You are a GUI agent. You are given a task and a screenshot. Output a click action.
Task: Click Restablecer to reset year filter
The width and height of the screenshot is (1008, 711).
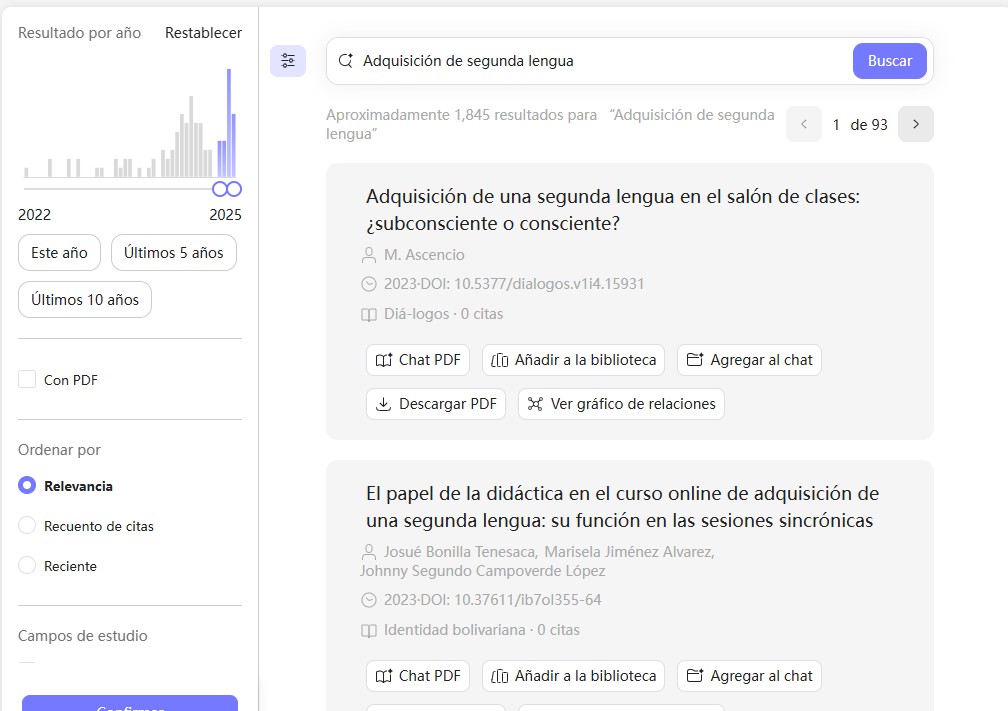coord(203,33)
